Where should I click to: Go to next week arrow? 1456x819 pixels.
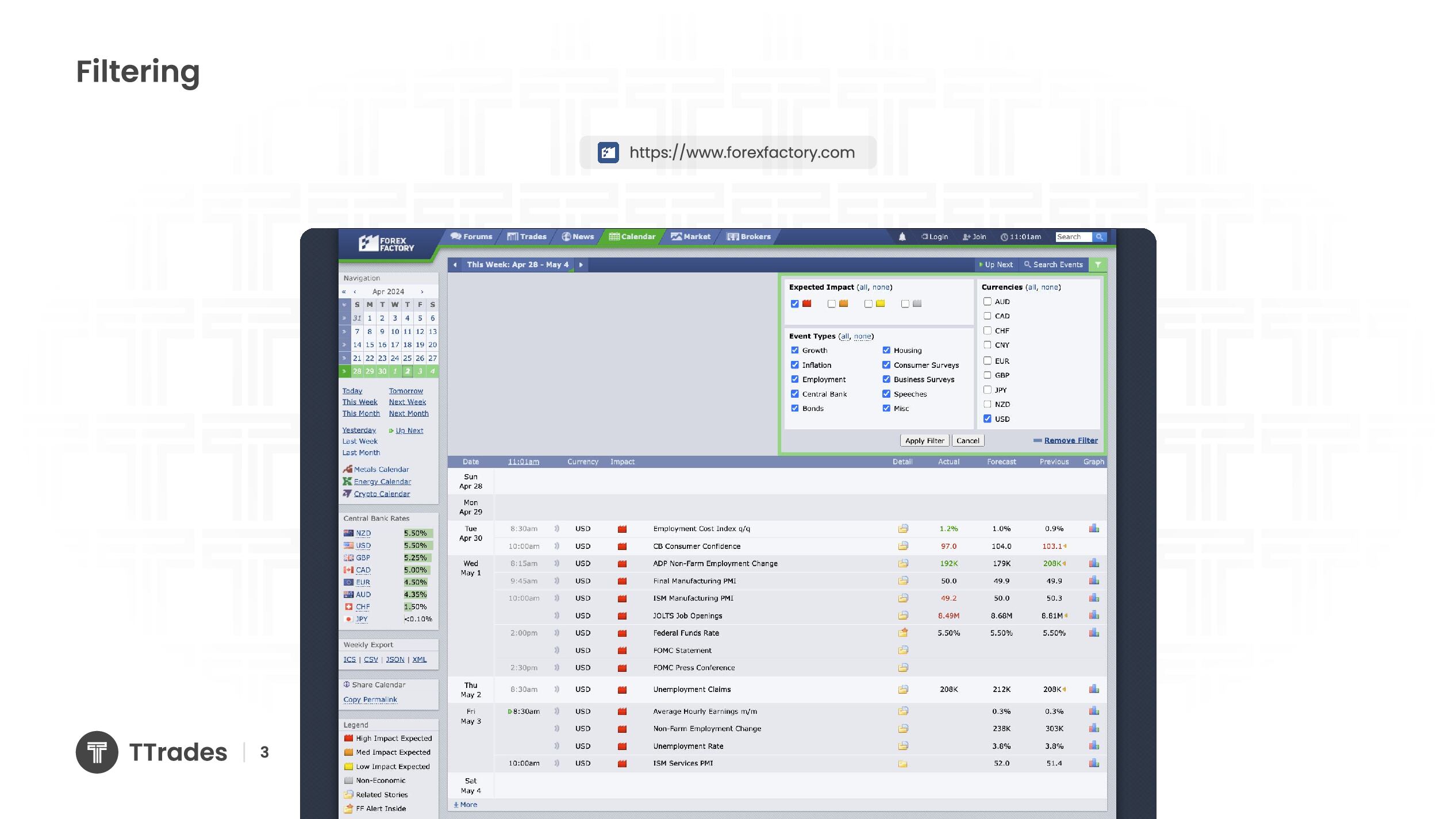coord(581,265)
